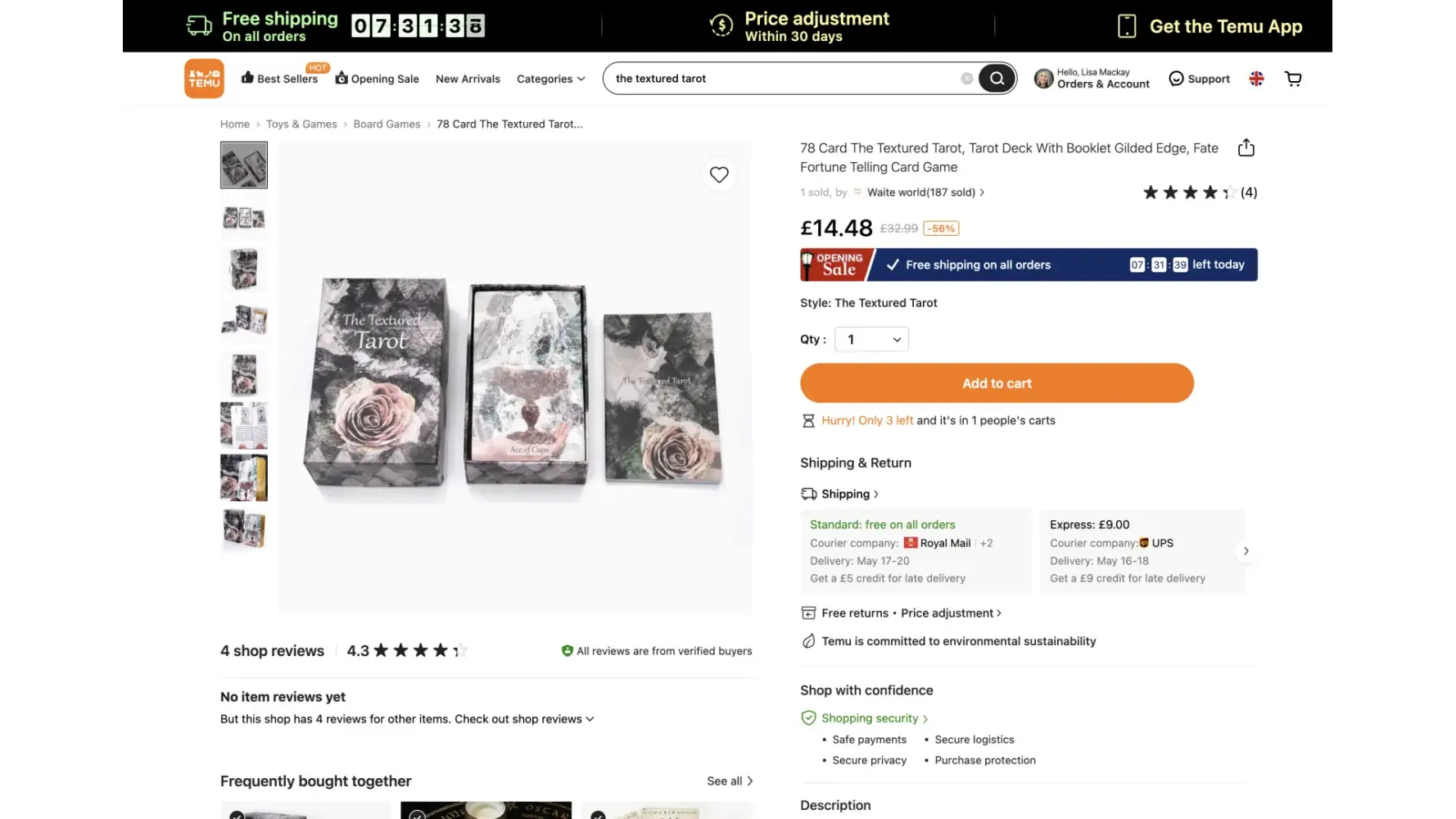Viewport: 1456px width, 819px height.
Task: Open the Waite world seller shop link
Action: [x=922, y=192]
